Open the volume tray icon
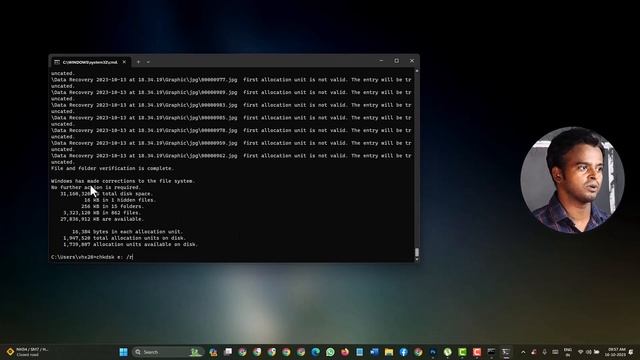Image resolution: width=640 pixels, height=360 pixels. tap(589, 352)
